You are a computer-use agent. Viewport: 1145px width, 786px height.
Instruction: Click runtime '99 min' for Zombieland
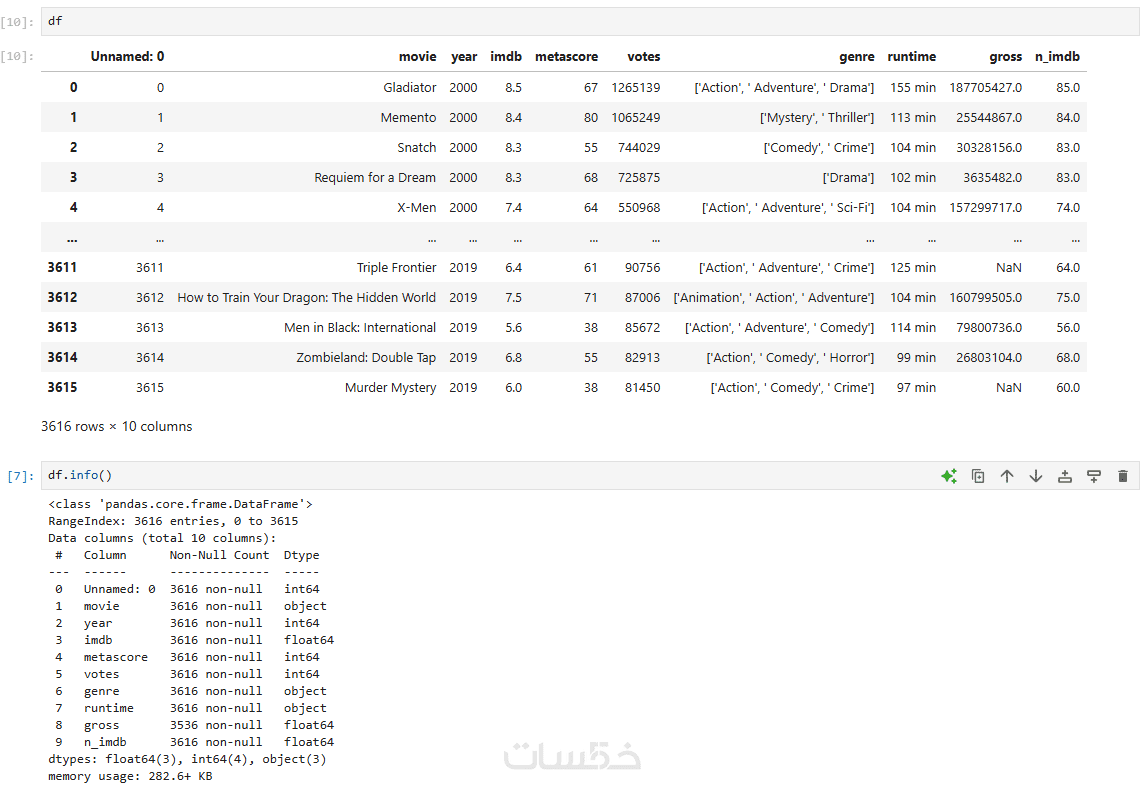click(x=916, y=357)
